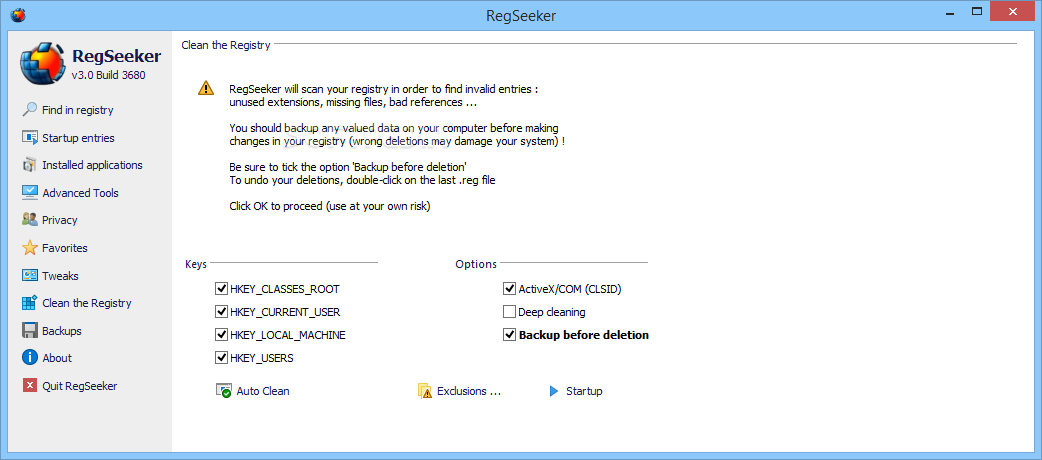The width and height of the screenshot is (1042, 460).
Task: Click the RegSeeker title bar app icon
Action: (18, 13)
